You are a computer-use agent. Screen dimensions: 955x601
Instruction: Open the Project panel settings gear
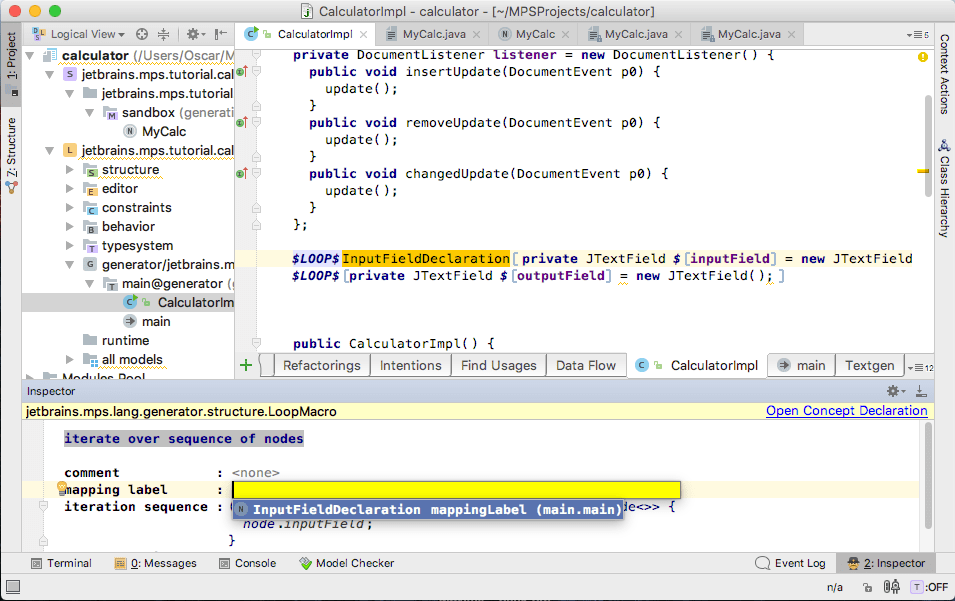point(193,34)
